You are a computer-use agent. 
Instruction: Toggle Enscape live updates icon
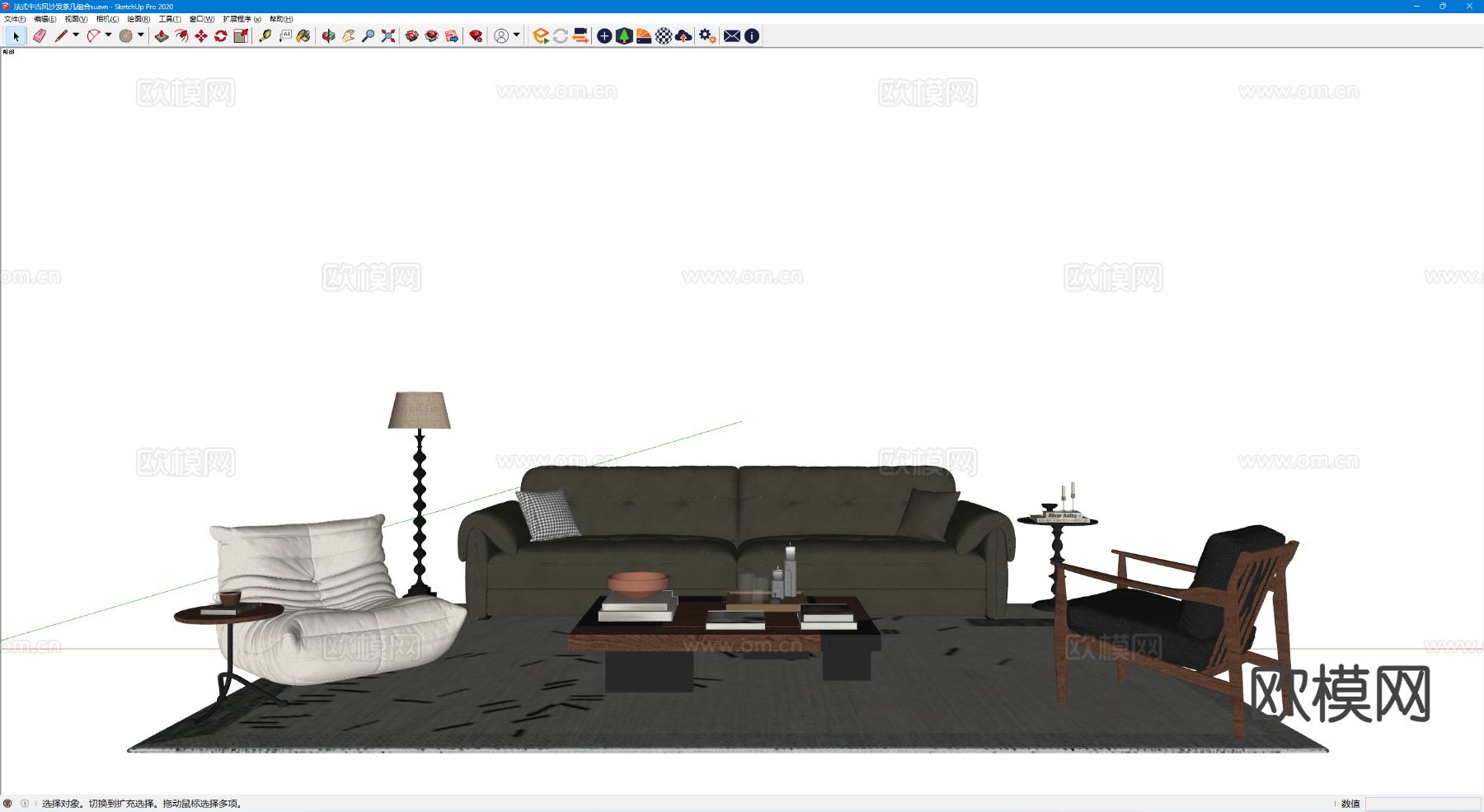(x=561, y=35)
